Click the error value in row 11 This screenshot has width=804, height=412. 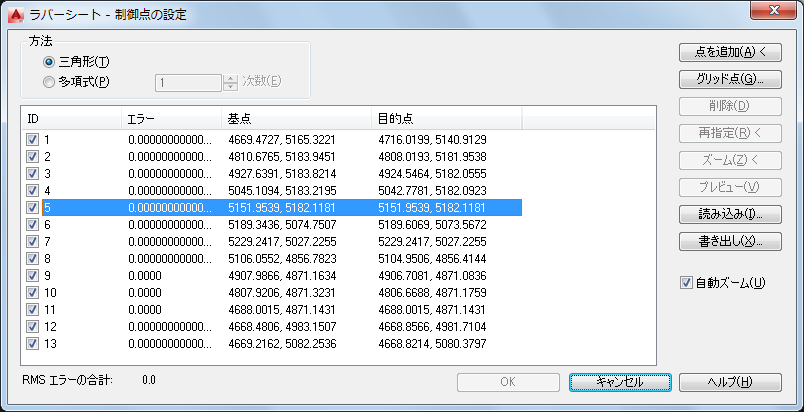click(x=145, y=310)
